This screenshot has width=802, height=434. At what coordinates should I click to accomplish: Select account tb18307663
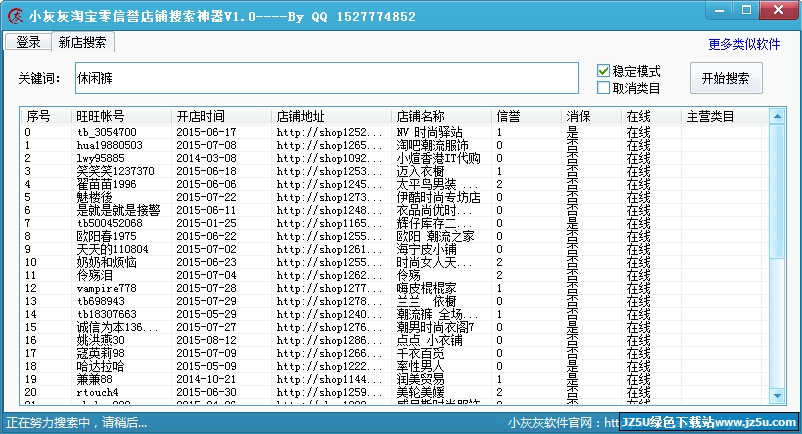click(106, 314)
